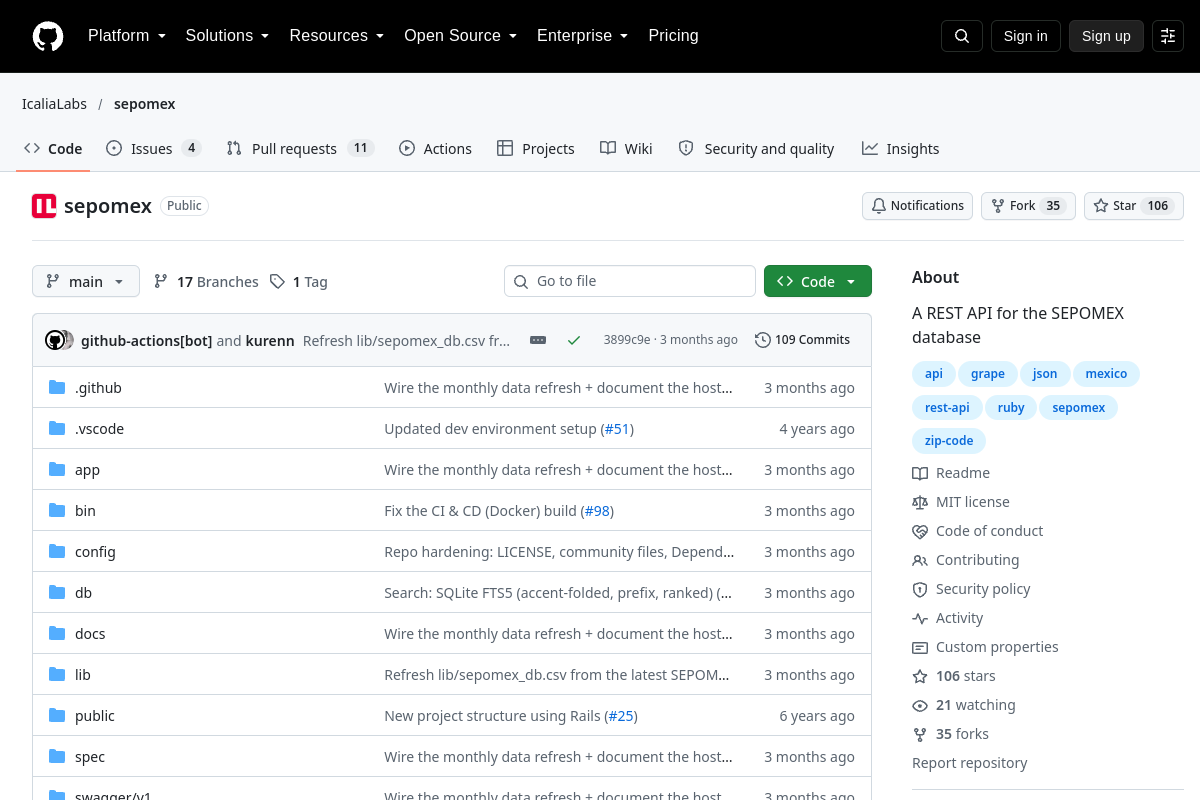Screen dimensions: 1200x800
Task: Open the Open Source menu
Action: coord(460,36)
